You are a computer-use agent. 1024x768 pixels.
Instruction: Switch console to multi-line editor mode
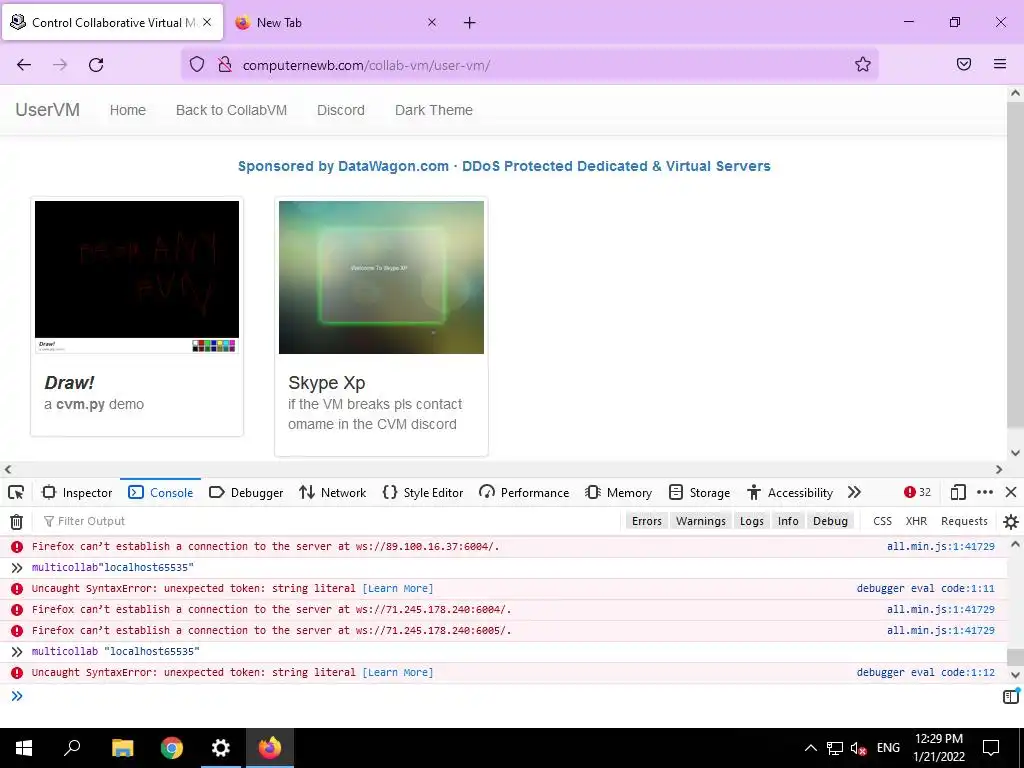(1010, 696)
